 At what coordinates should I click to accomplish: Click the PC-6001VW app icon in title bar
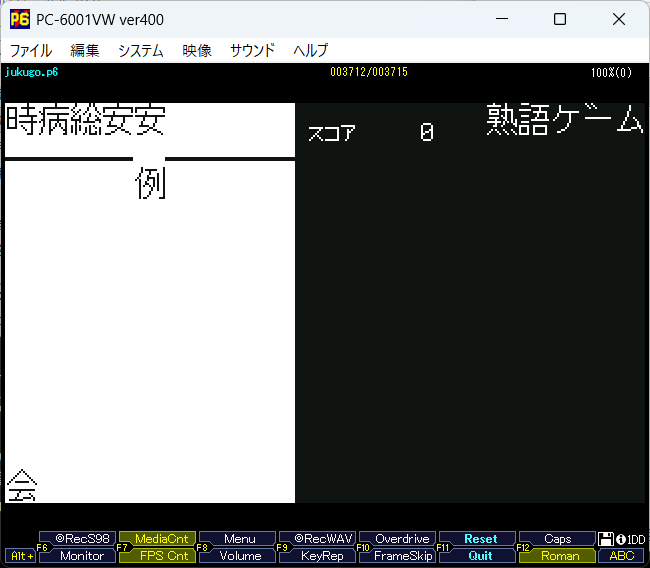click(19, 19)
